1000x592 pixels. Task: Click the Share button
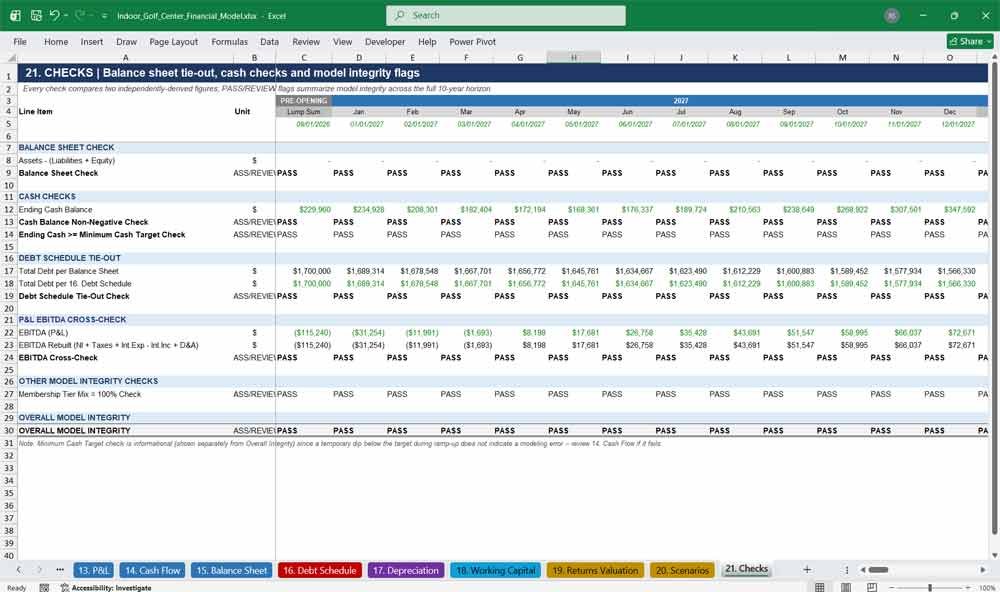970,41
